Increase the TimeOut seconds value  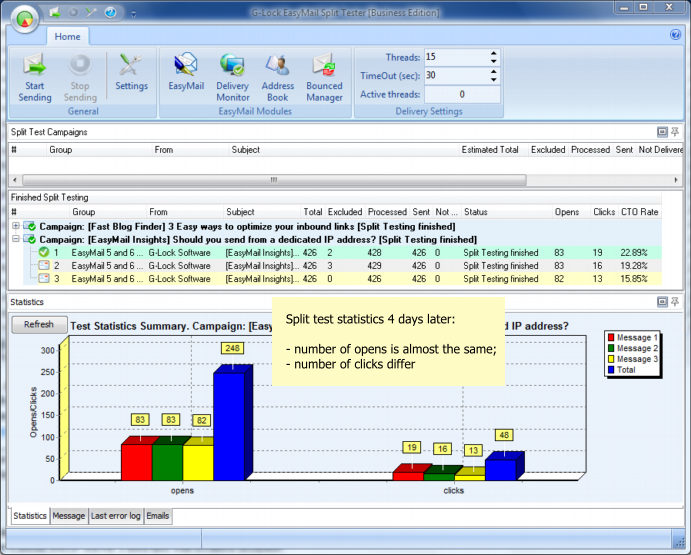494,71
